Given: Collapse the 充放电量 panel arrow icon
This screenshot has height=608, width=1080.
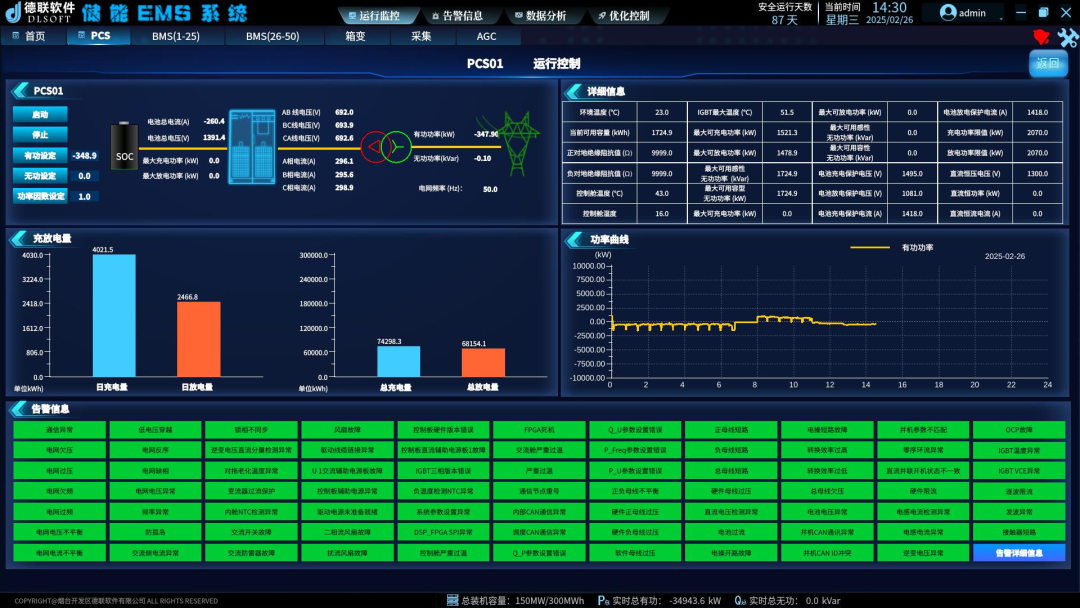Looking at the screenshot, I should tap(19, 239).
